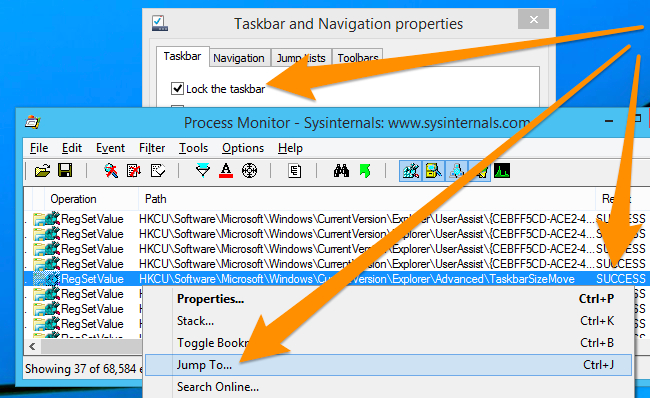The height and width of the screenshot is (398, 650).
Task: Click the Find binoculars icon
Action: 341,170
